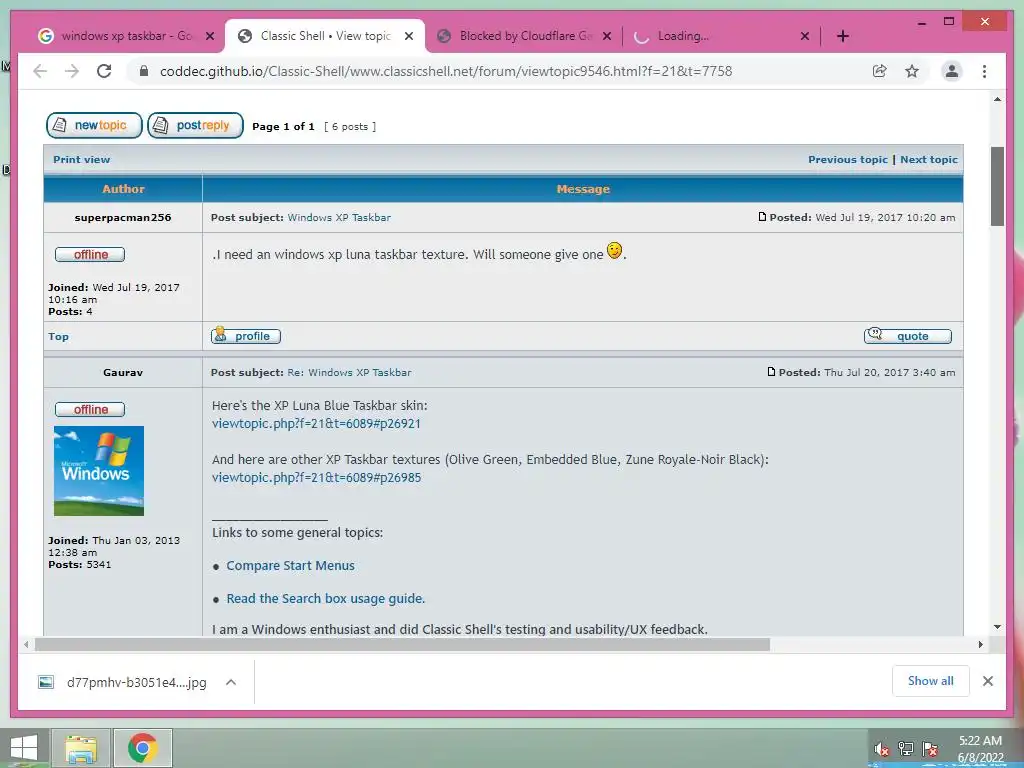Click vertical scrollbar down arrow
Screen dimensions: 1024x768
point(997,627)
